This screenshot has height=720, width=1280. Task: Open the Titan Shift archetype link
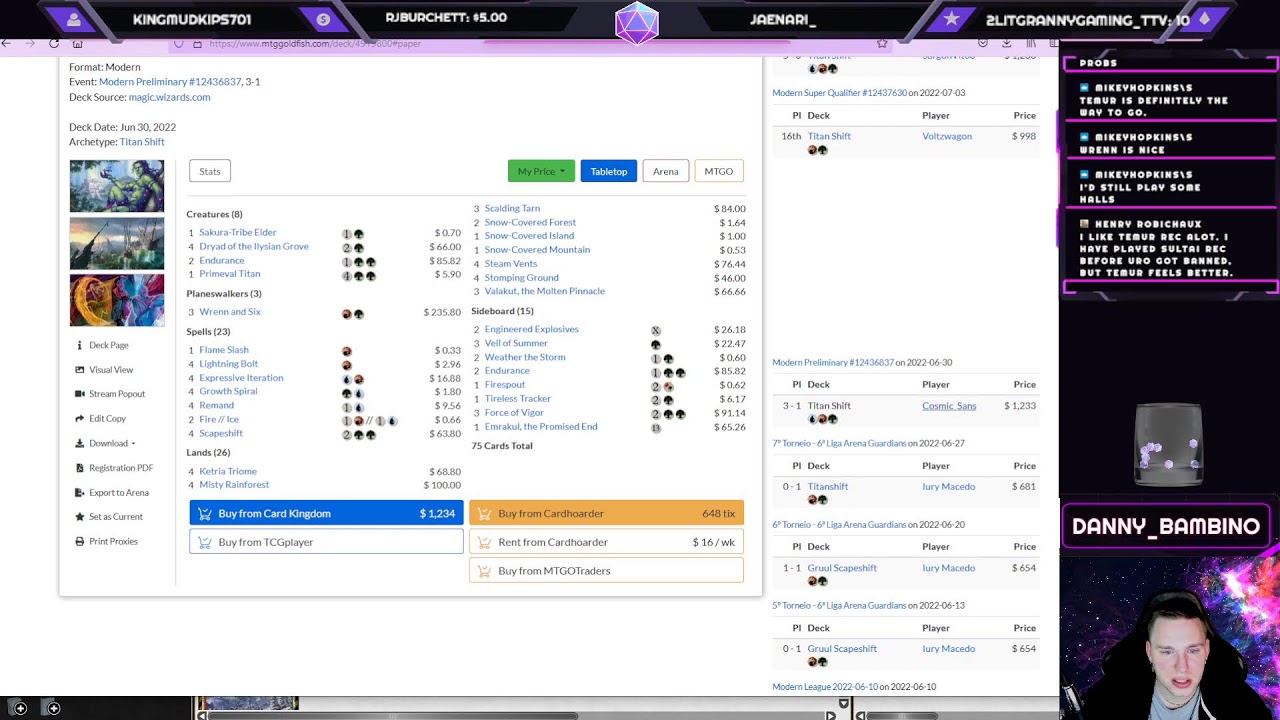(x=142, y=142)
